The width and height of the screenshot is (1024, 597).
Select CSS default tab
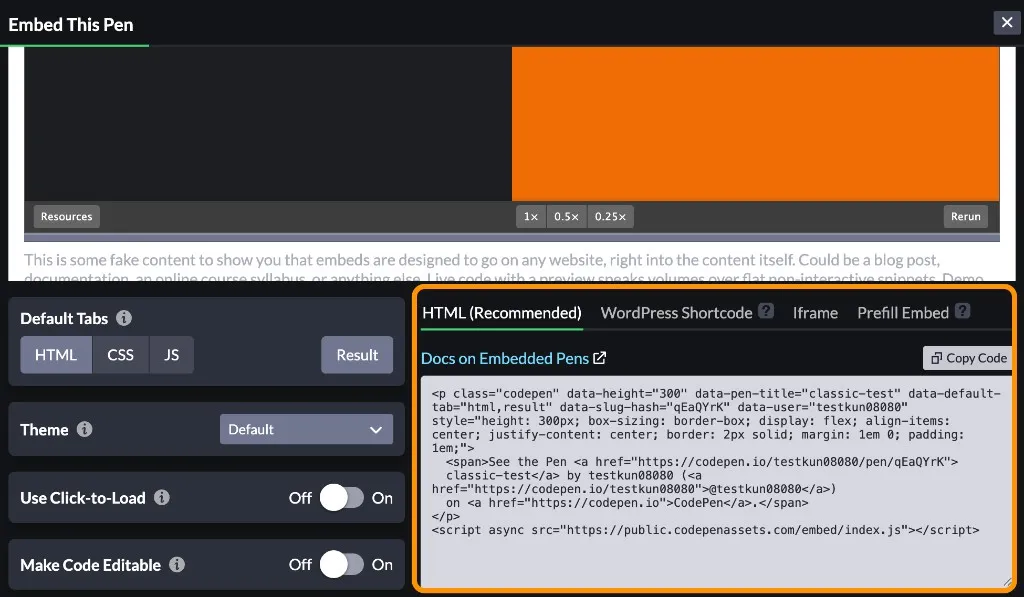[121, 355]
